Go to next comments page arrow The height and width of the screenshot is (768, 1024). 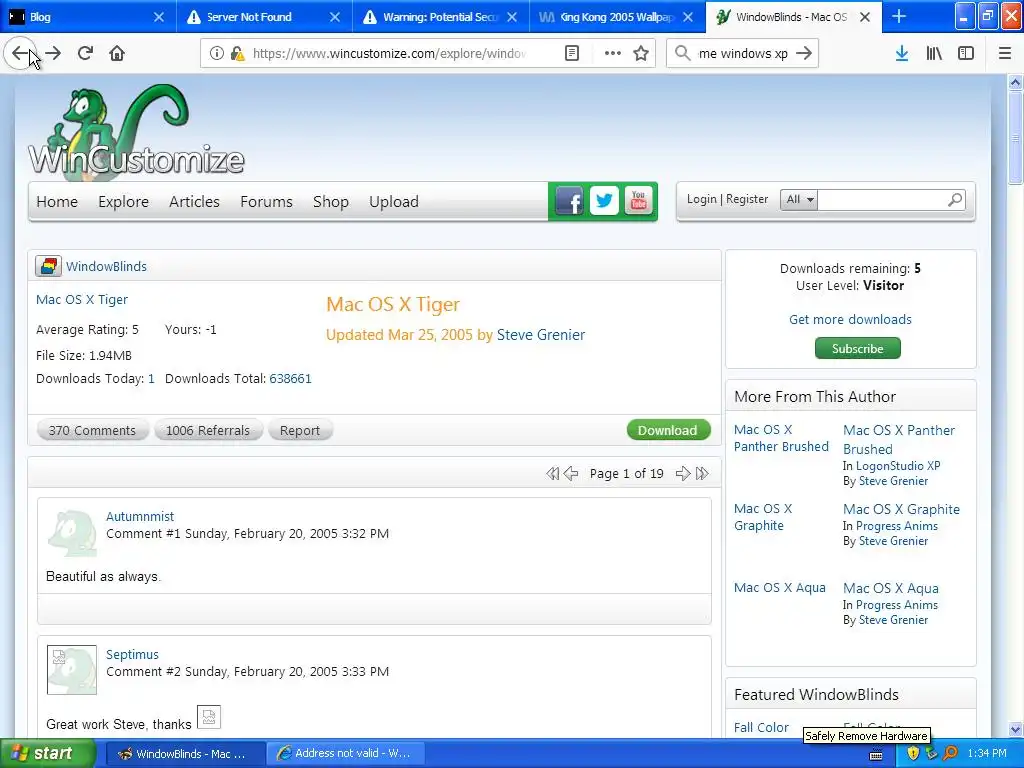(x=683, y=473)
